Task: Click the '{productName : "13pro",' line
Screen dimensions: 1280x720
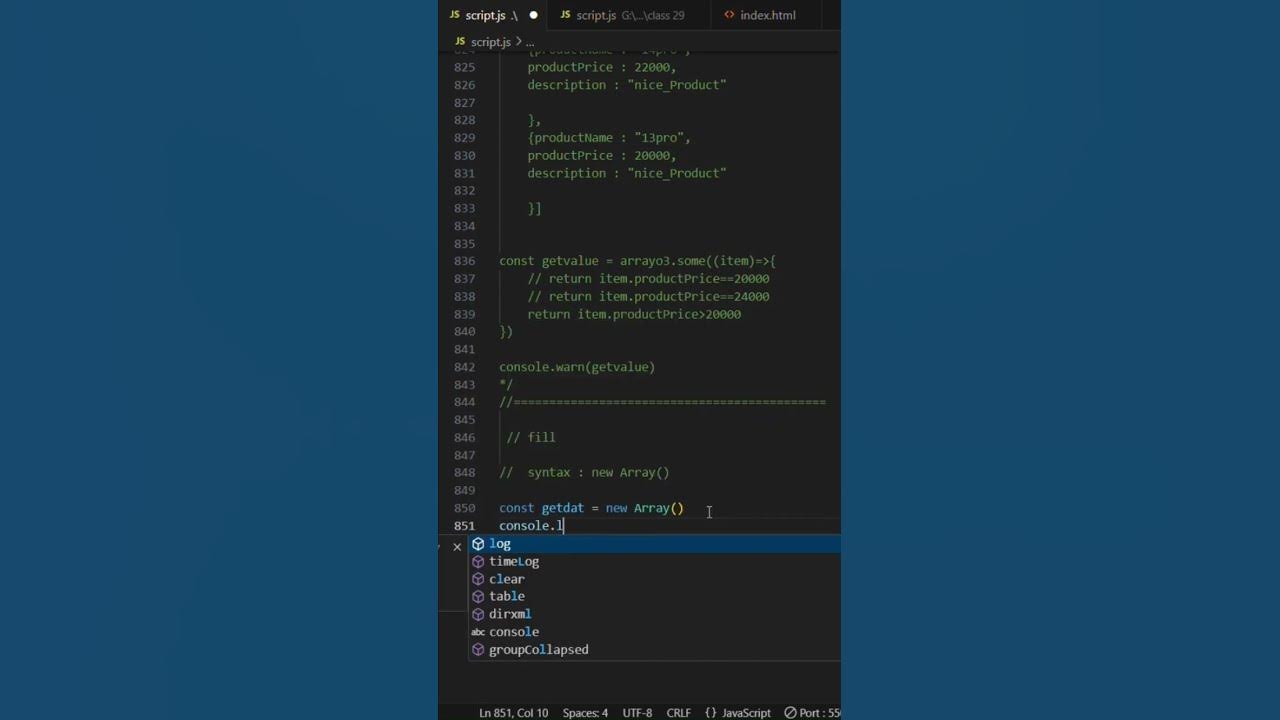Action: (x=609, y=137)
